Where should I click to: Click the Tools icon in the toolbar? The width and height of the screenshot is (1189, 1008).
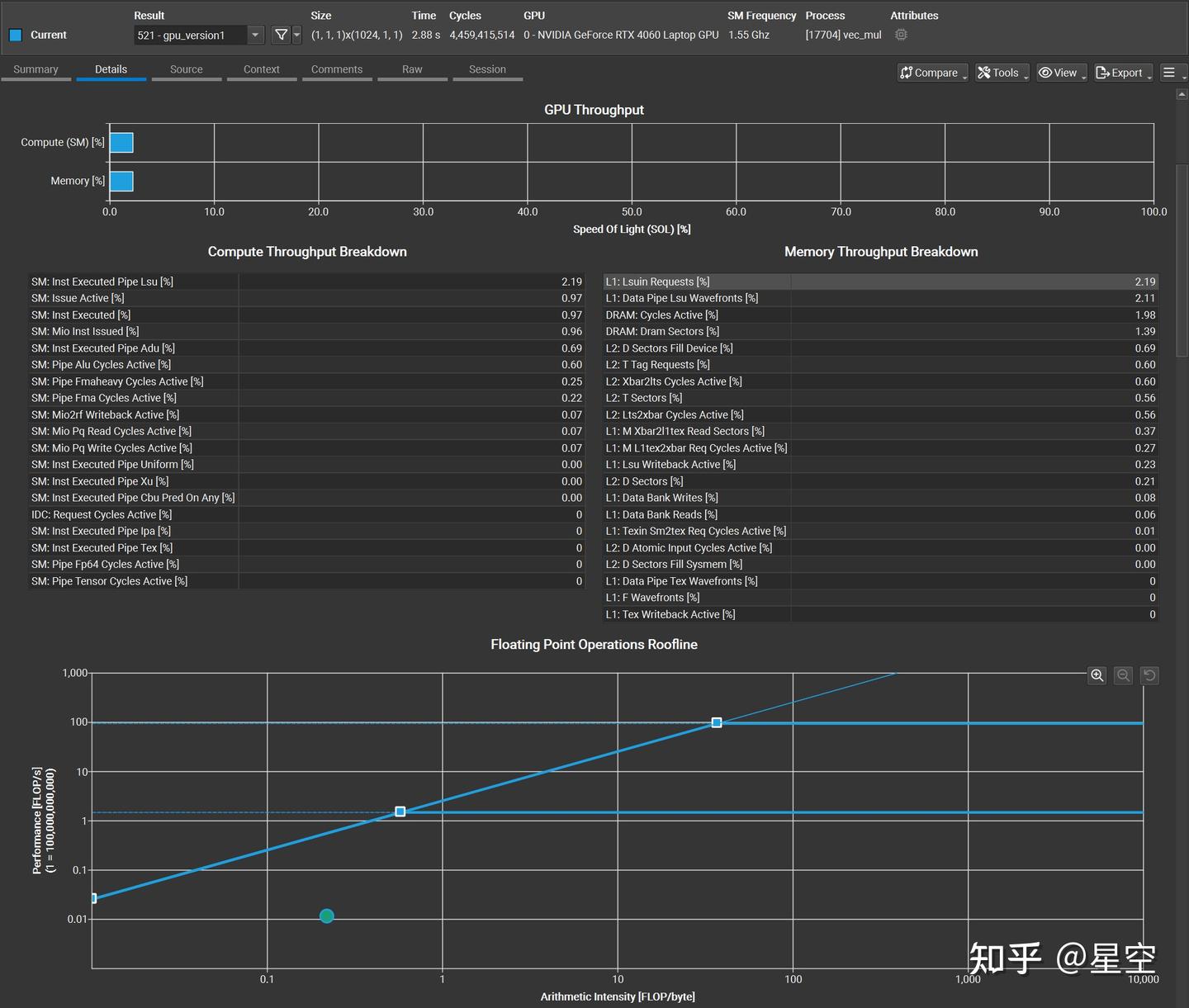[983, 72]
